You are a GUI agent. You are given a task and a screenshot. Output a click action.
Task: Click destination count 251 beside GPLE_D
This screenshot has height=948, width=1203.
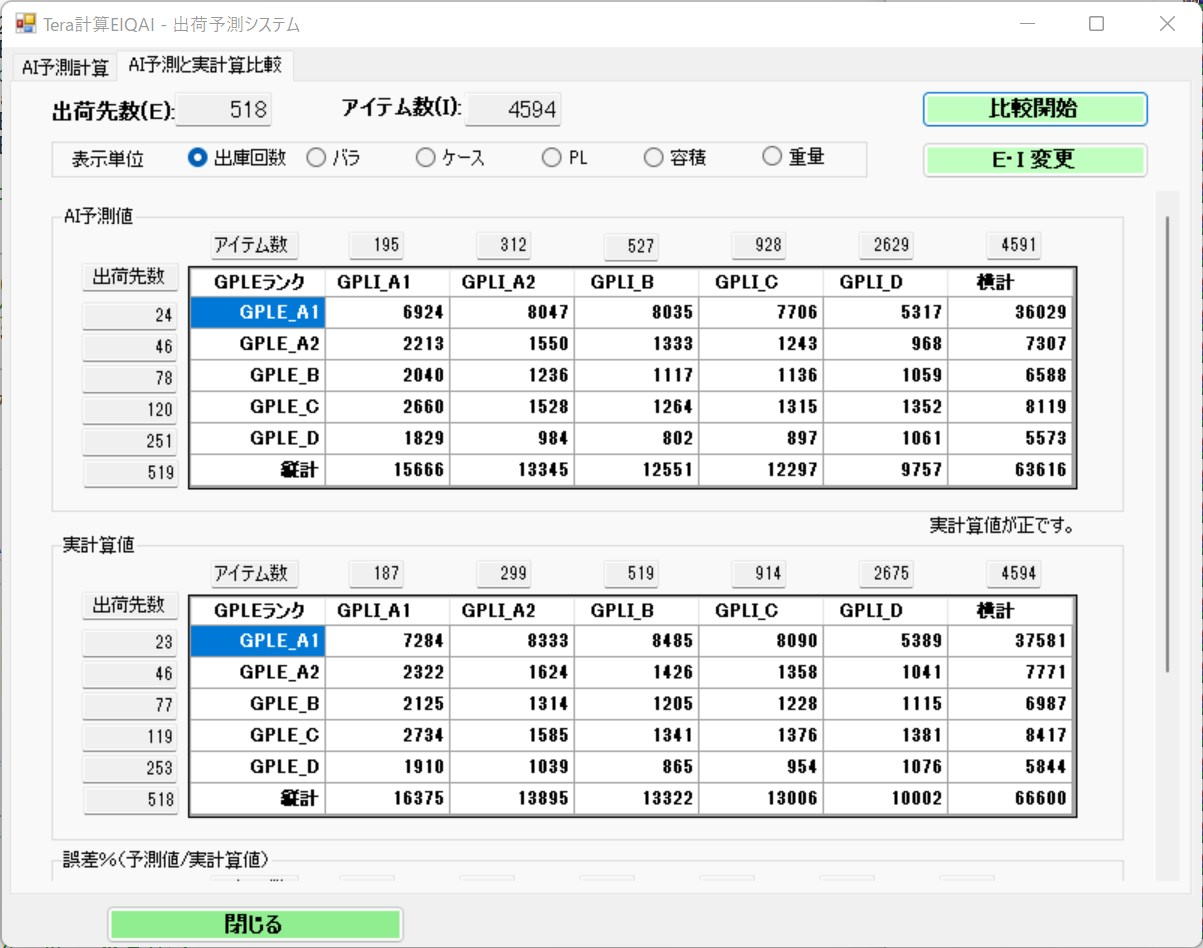click(x=129, y=441)
